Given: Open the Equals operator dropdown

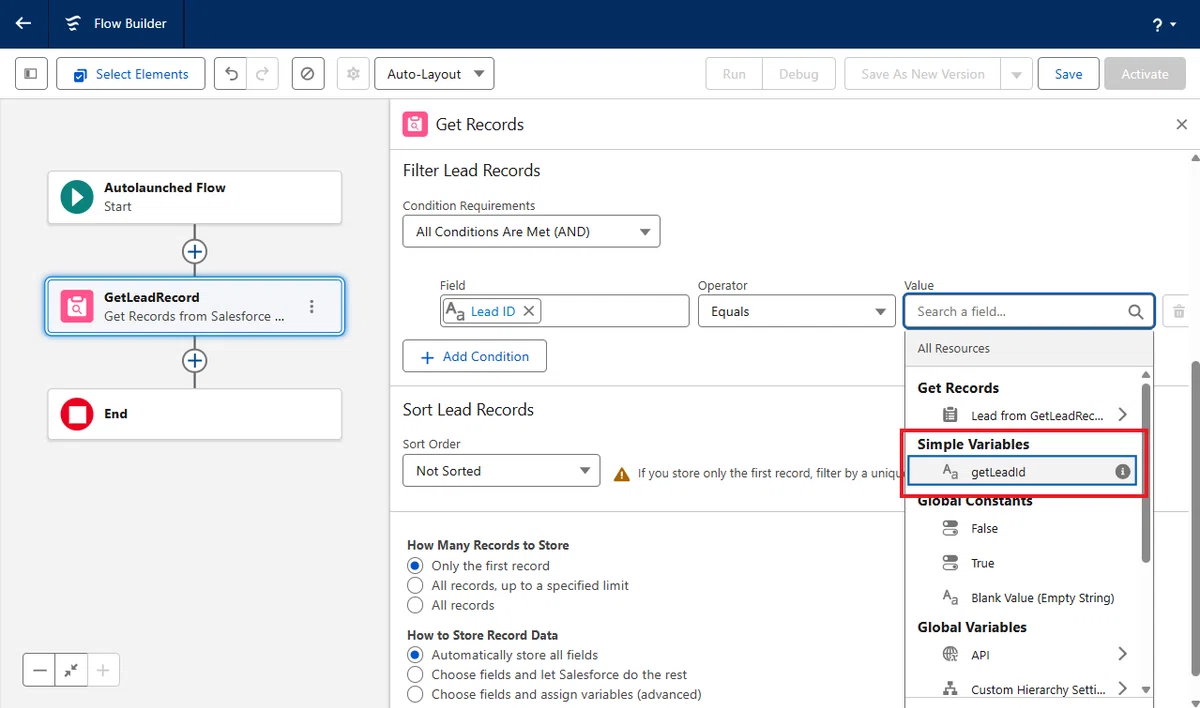Looking at the screenshot, I should [x=796, y=311].
